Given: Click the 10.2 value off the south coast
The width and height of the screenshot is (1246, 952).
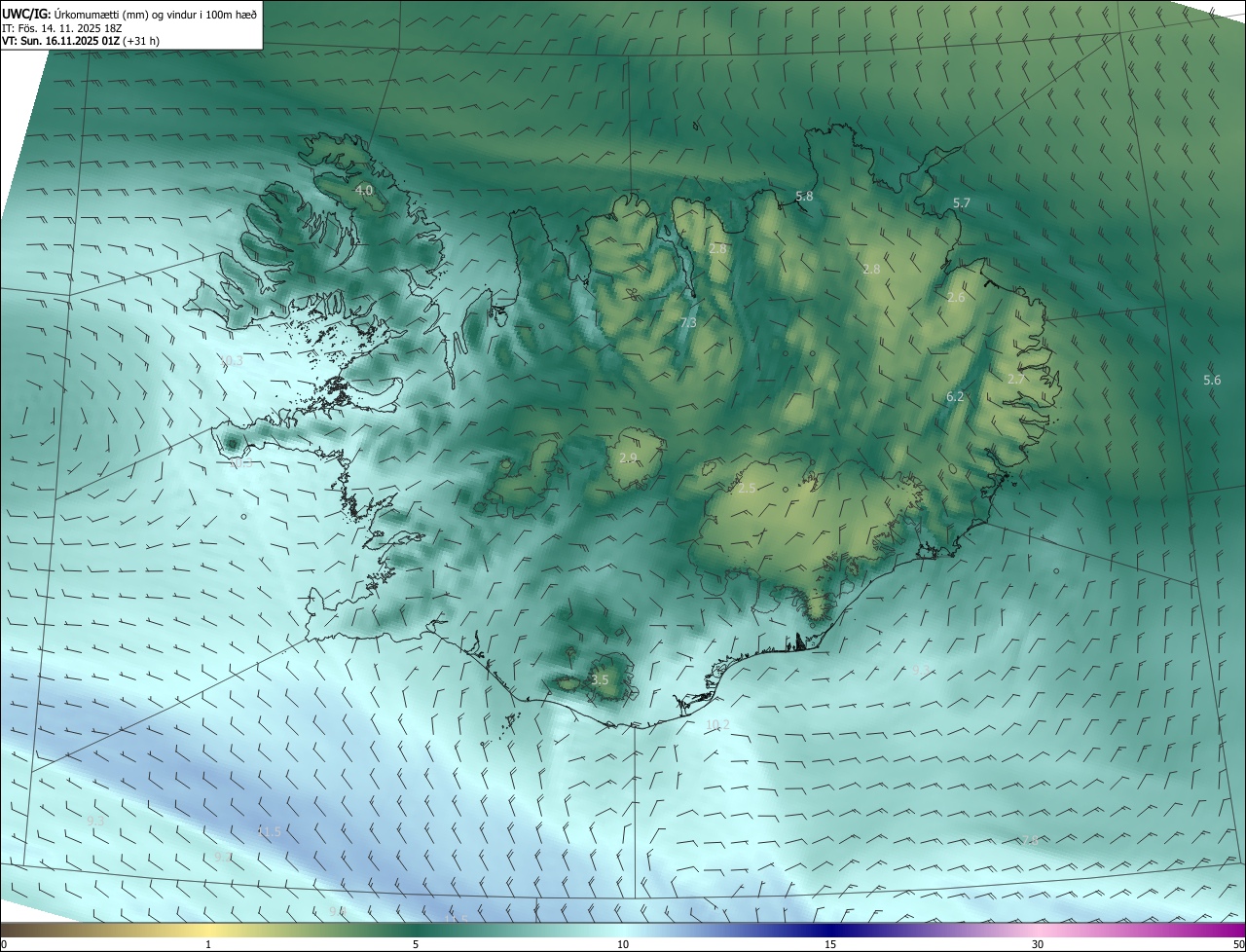Looking at the screenshot, I should (717, 725).
